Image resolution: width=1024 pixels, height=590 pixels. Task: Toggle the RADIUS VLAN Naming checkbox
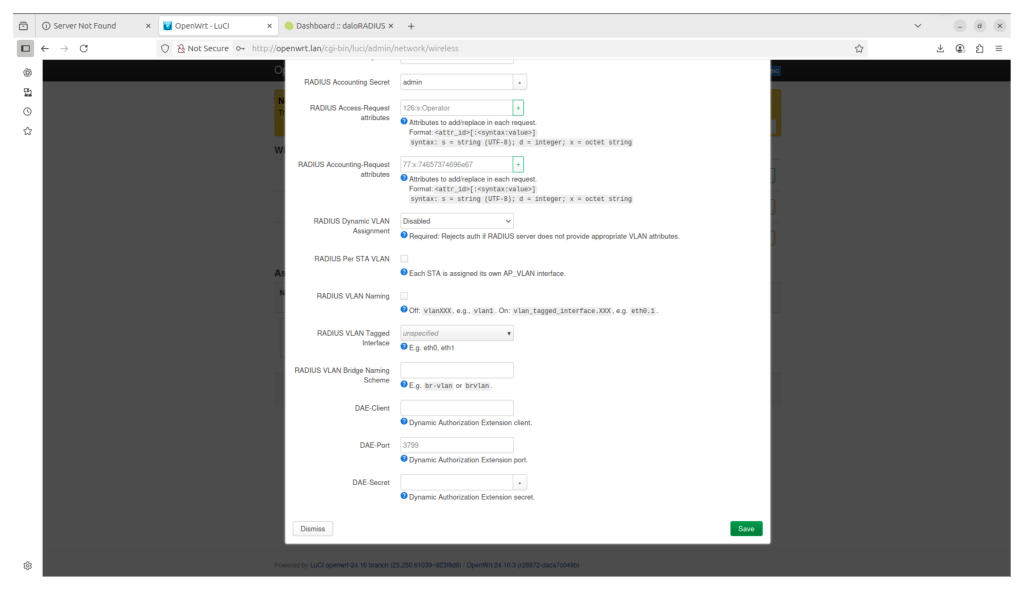click(x=404, y=296)
